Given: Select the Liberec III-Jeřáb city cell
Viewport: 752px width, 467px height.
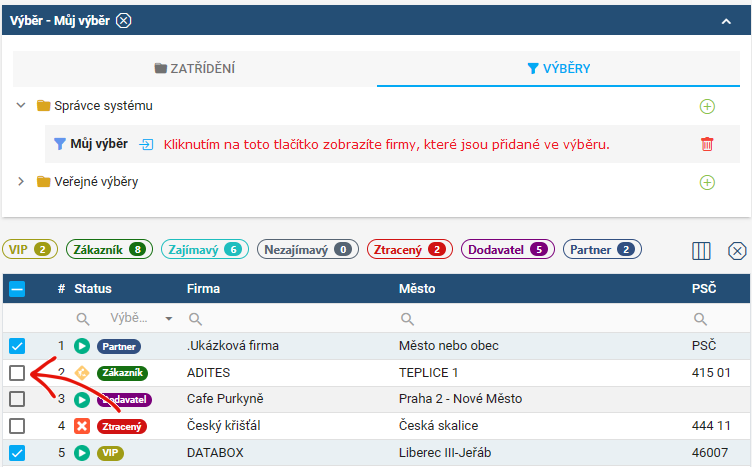Looking at the screenshot, I should click(445, 453).
